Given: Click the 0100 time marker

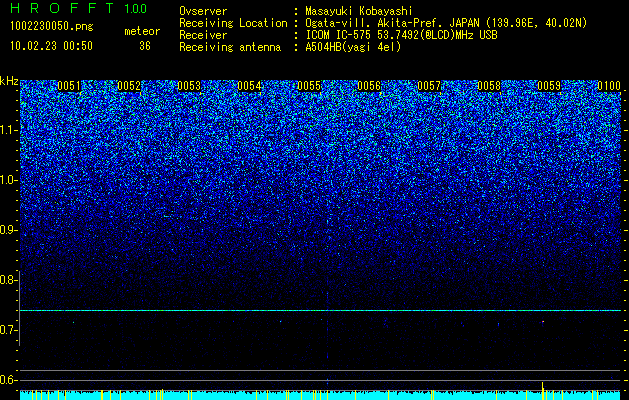Looking at the screenshot, I should pyautogui.click(x=609, y=86).
